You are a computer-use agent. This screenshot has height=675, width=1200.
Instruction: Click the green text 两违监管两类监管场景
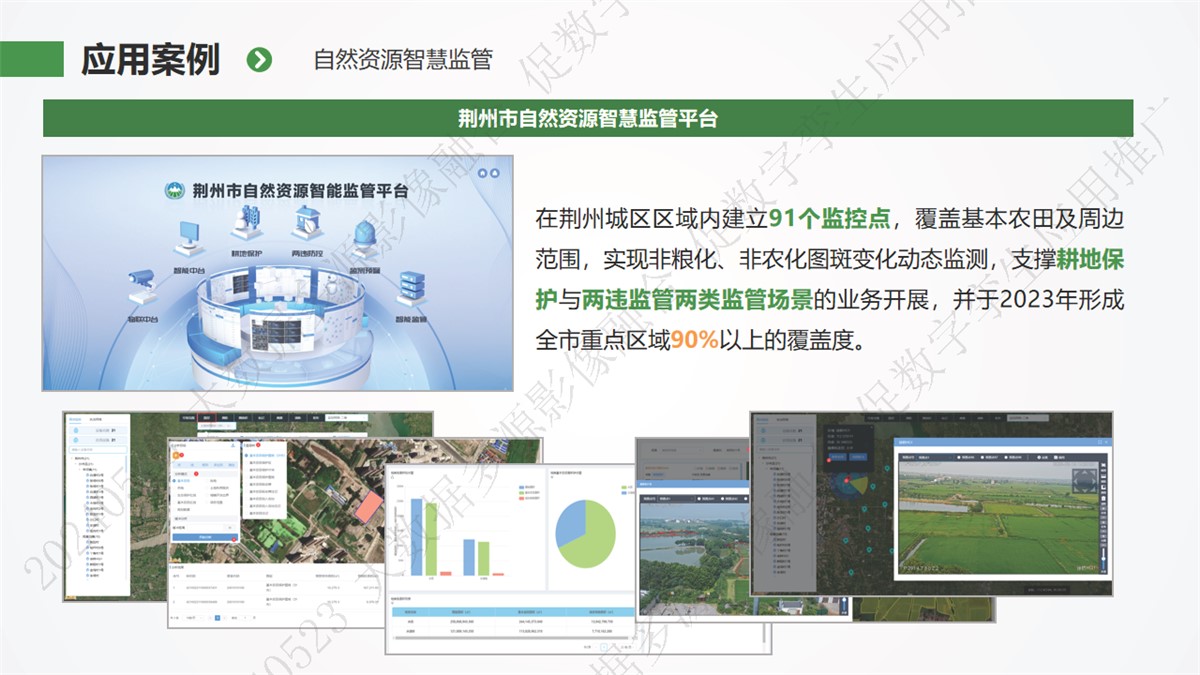(x=700, y=299)
